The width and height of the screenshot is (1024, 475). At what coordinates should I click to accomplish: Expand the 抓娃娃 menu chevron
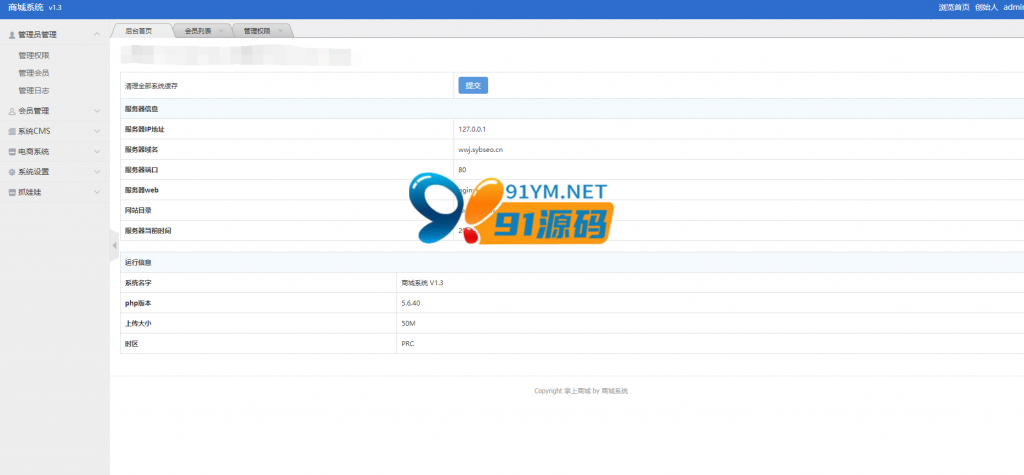coord(97,193)
